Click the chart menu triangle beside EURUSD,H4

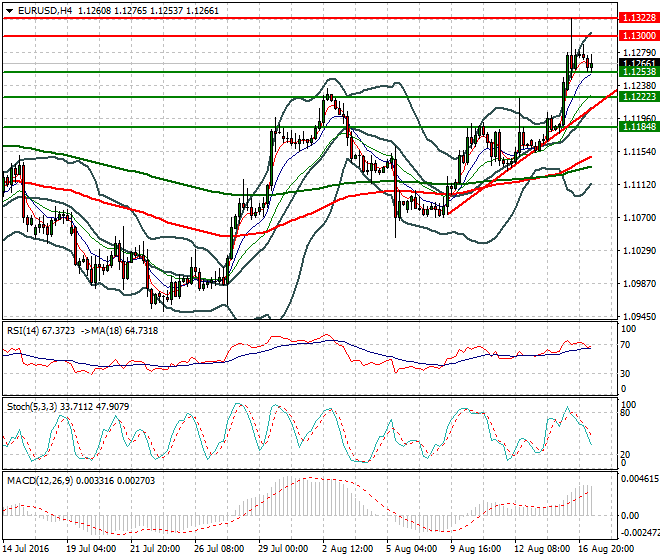[9, 11]
